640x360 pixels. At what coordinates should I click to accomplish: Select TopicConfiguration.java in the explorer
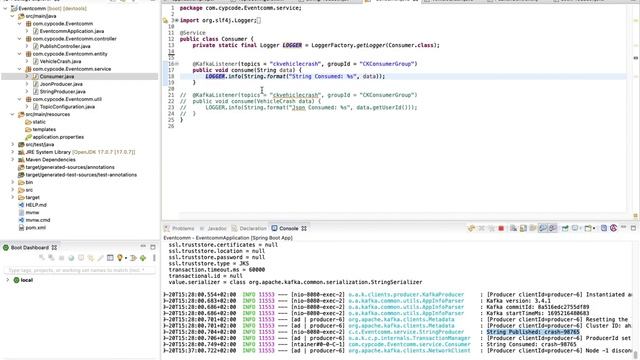pyautogui.click(x=67, y=107)
